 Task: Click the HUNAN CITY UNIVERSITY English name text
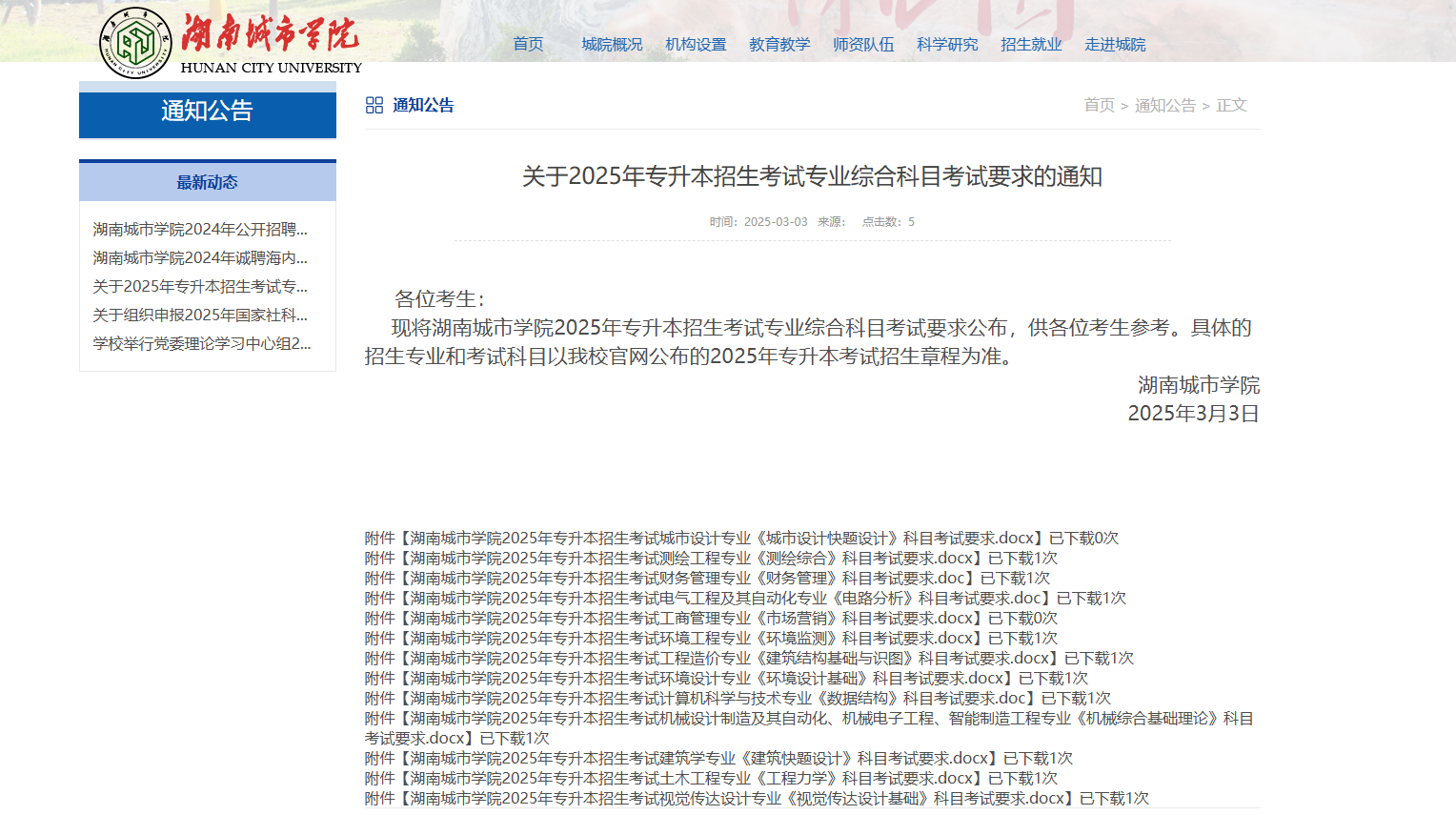click(272, 68)
